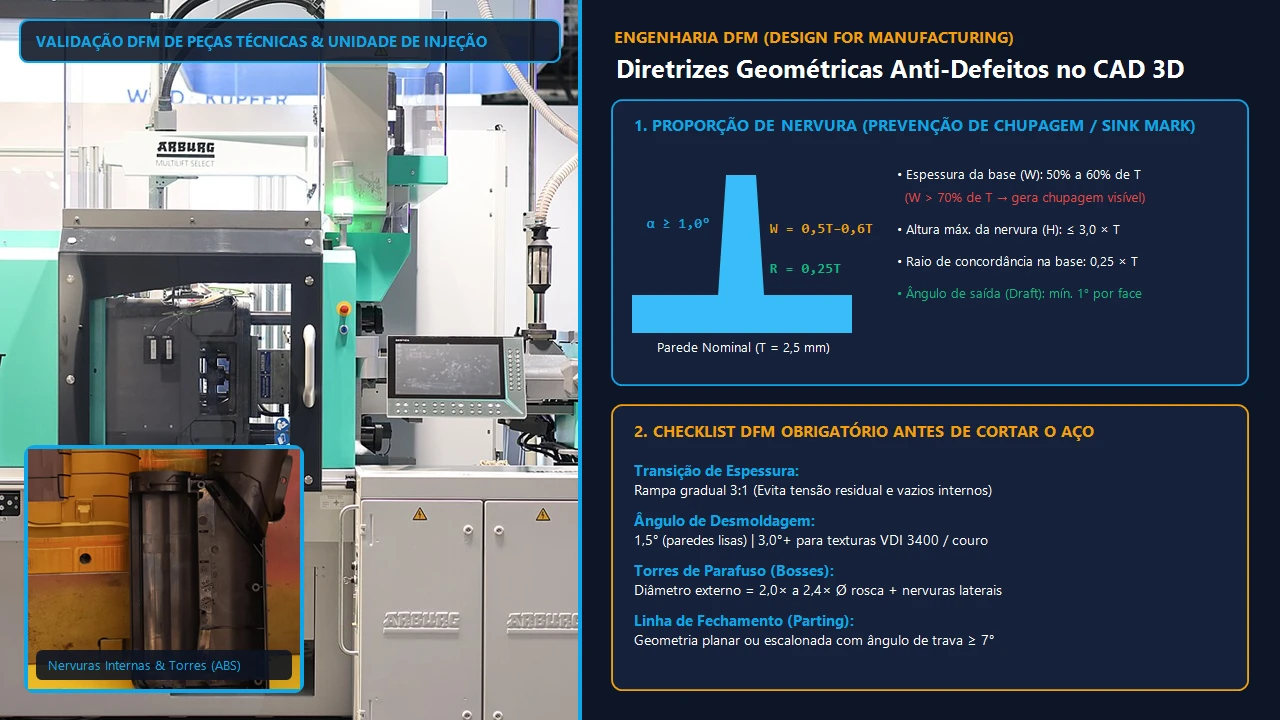Click 'Transição de Espessura:' subheading
Screen dimensions: 1280x720
point(716,471)
